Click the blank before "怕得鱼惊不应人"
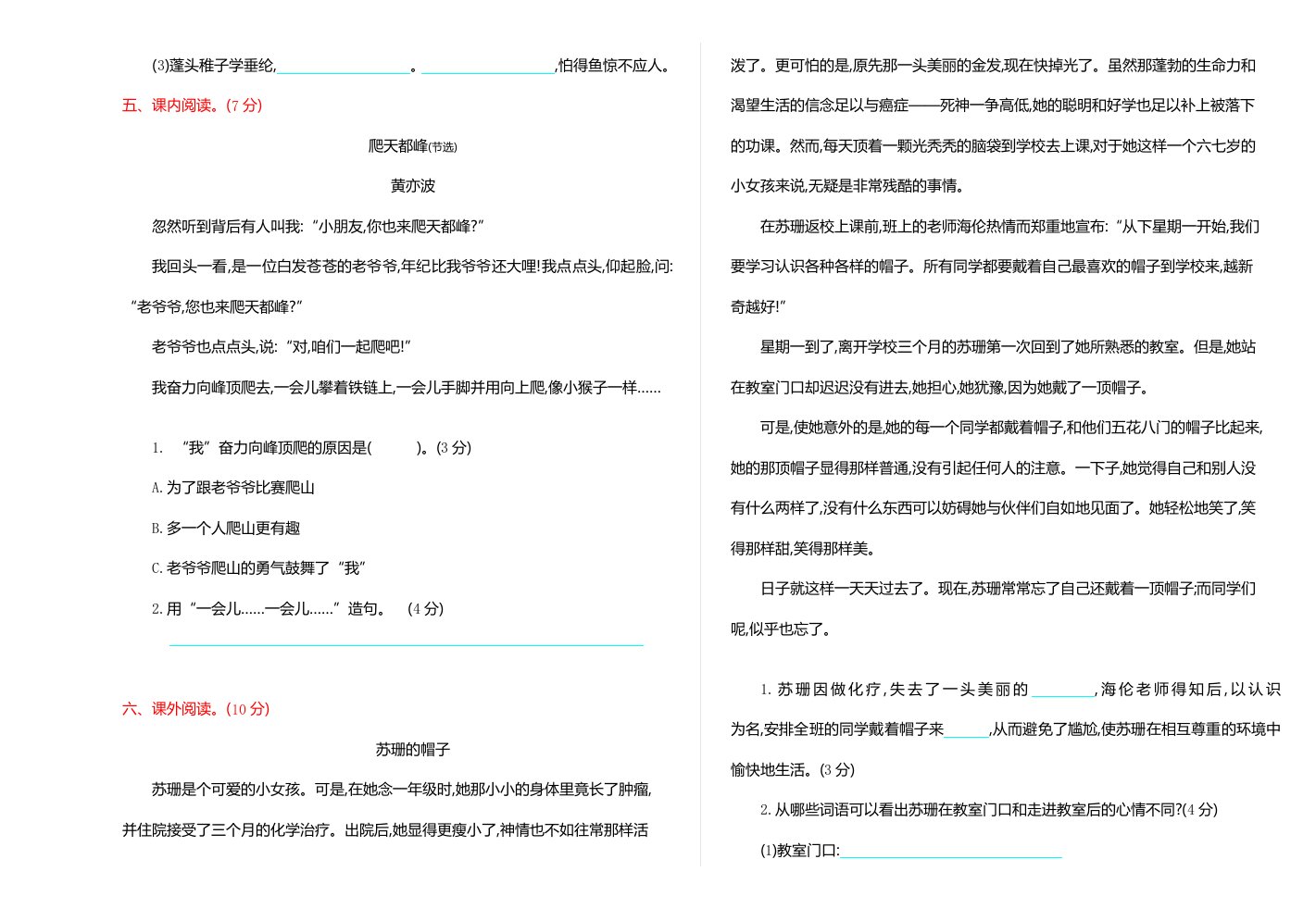 coord(487,68)
